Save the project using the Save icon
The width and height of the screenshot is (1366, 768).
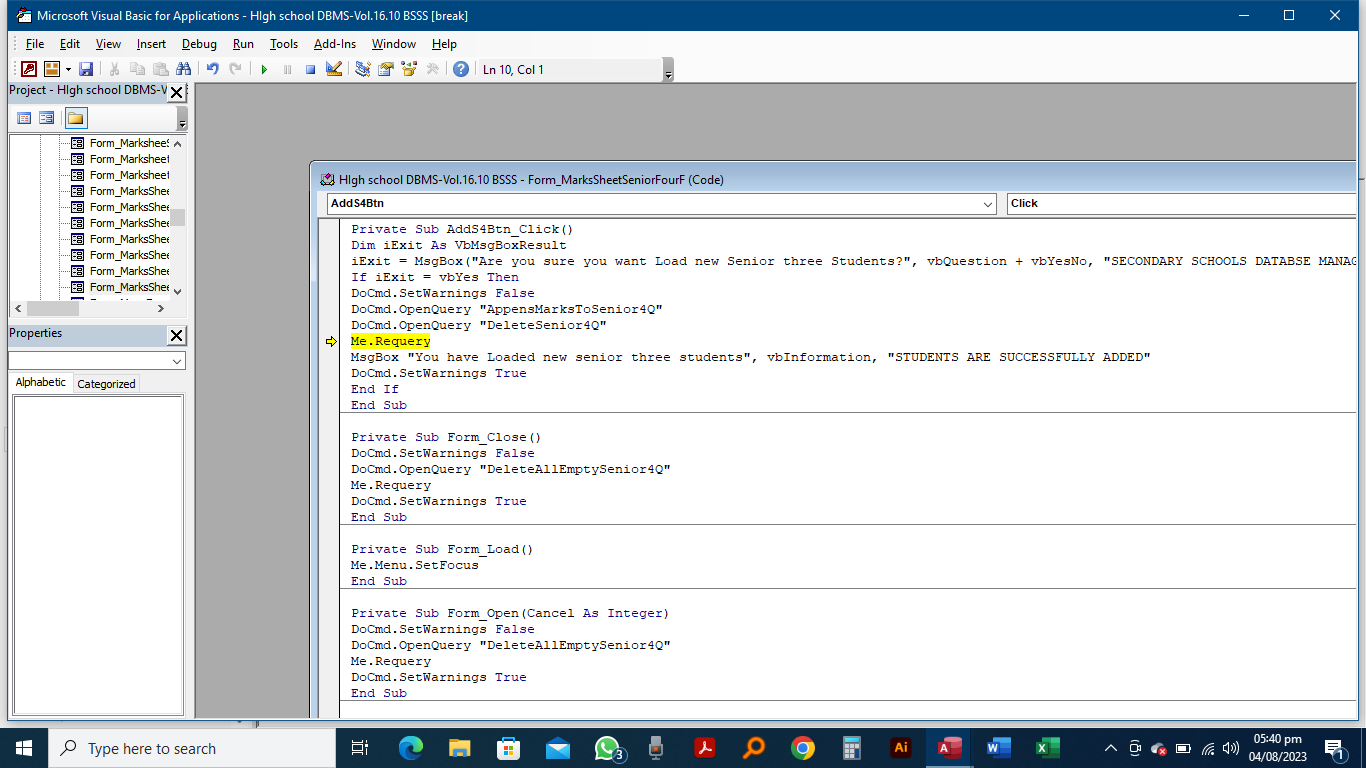[x=86, y=68]
